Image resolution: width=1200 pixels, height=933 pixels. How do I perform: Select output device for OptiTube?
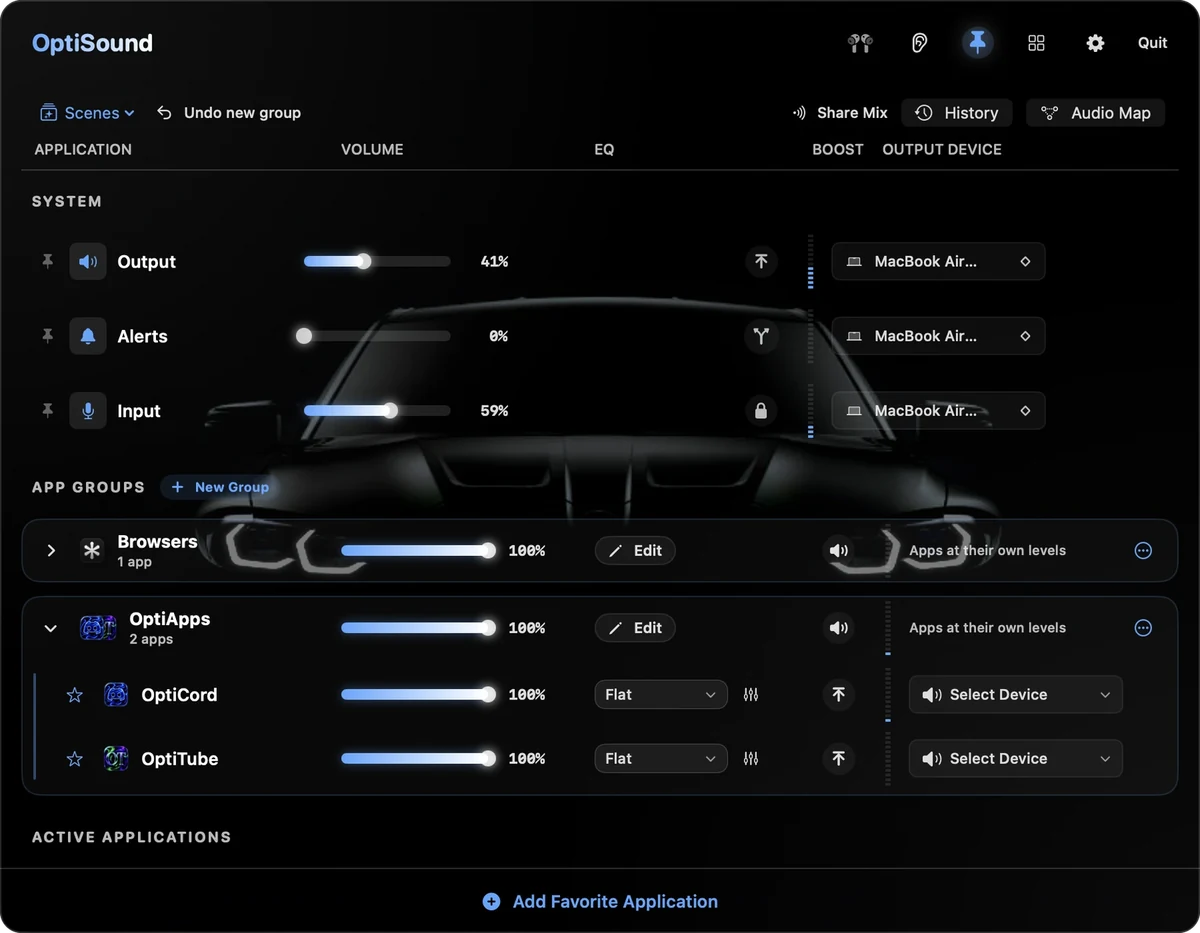pos(1015,759)
